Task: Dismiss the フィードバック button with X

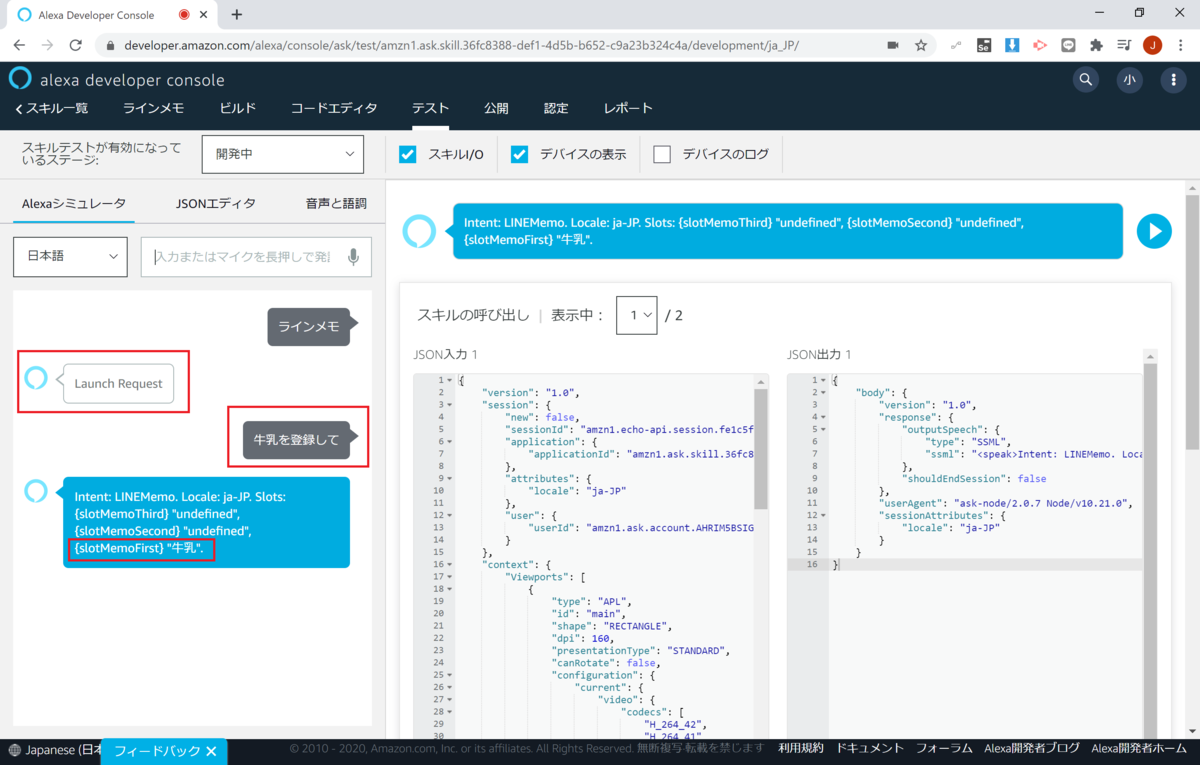Action: pyautogui.click(x=212, y=751)
